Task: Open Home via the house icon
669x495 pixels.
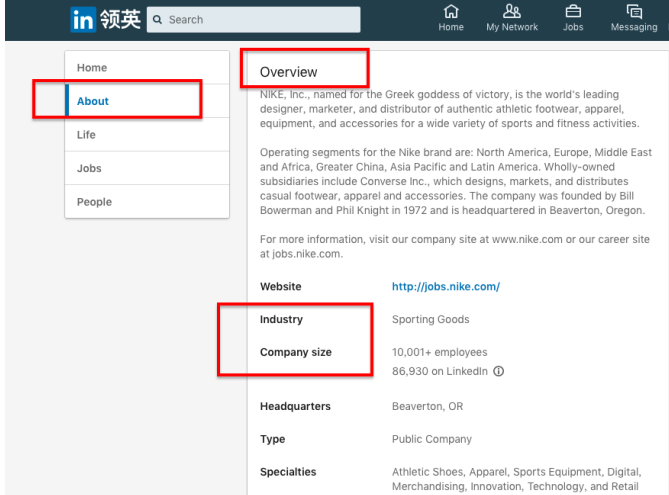Action: point(451,12)
